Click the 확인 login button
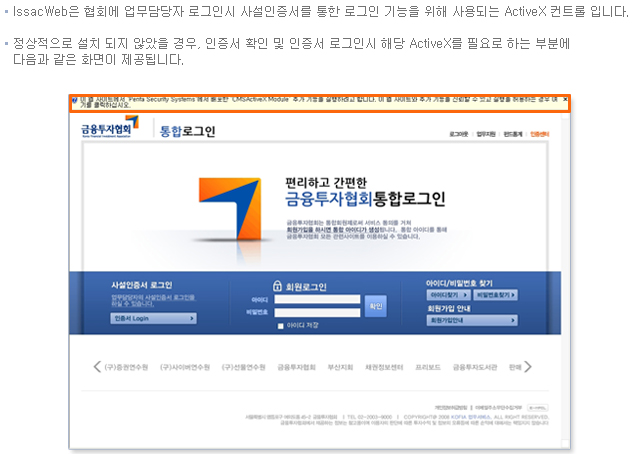Viewport: 636px width, 454px height. pyautogui.click(x=376, y=306)
